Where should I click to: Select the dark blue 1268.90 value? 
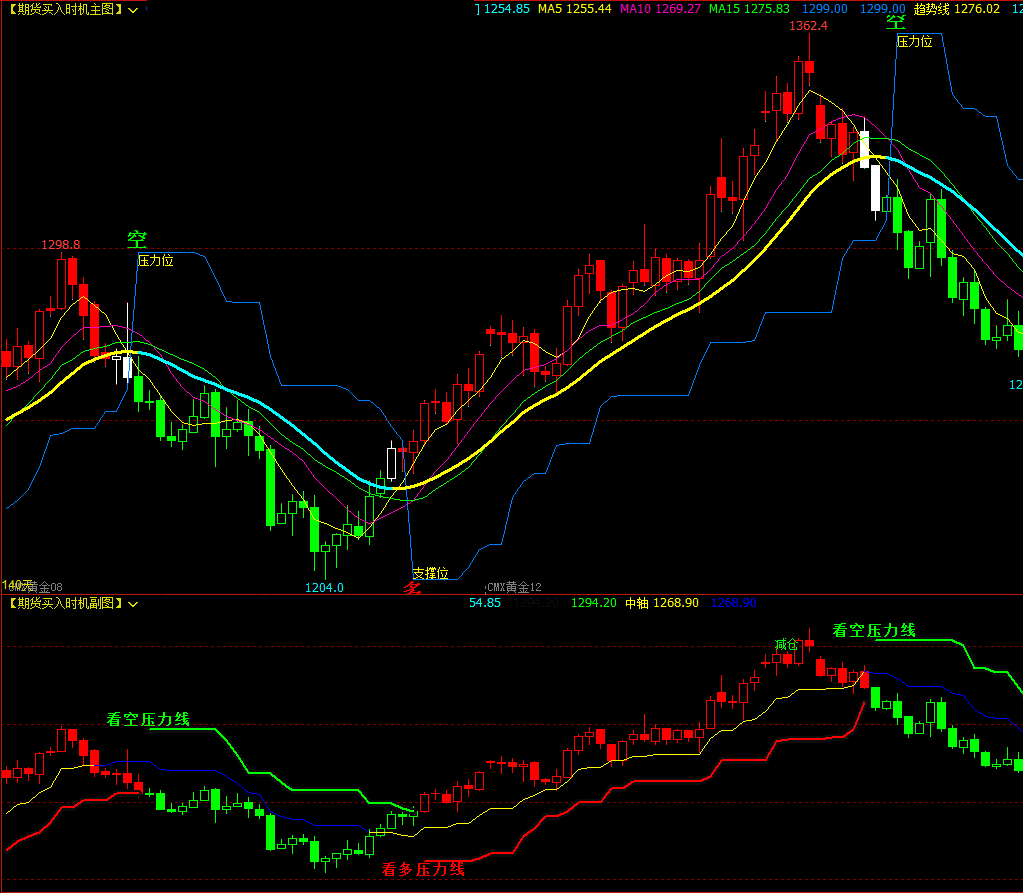click(734, 603)
